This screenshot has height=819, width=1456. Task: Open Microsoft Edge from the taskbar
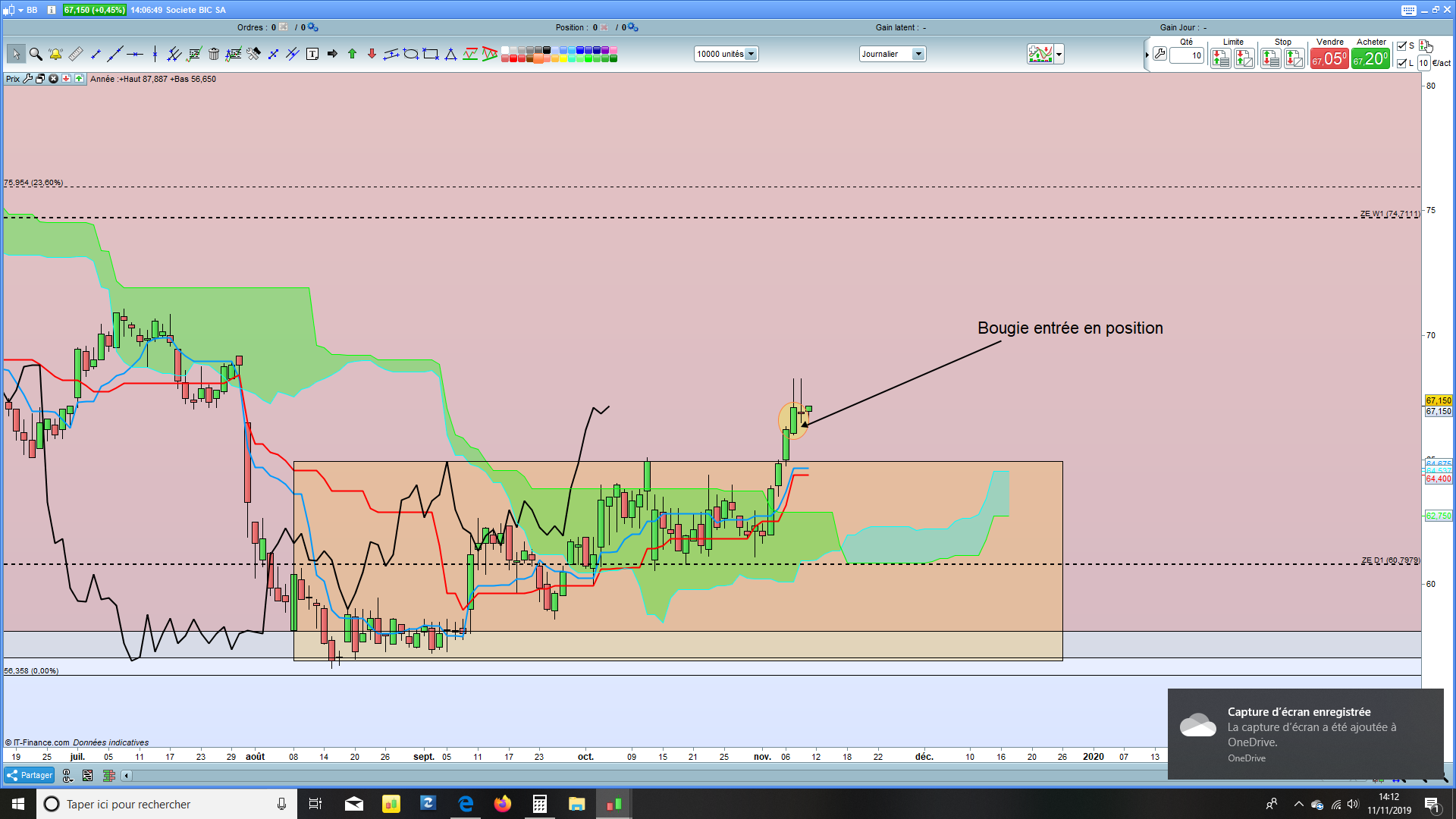[466, 804]
